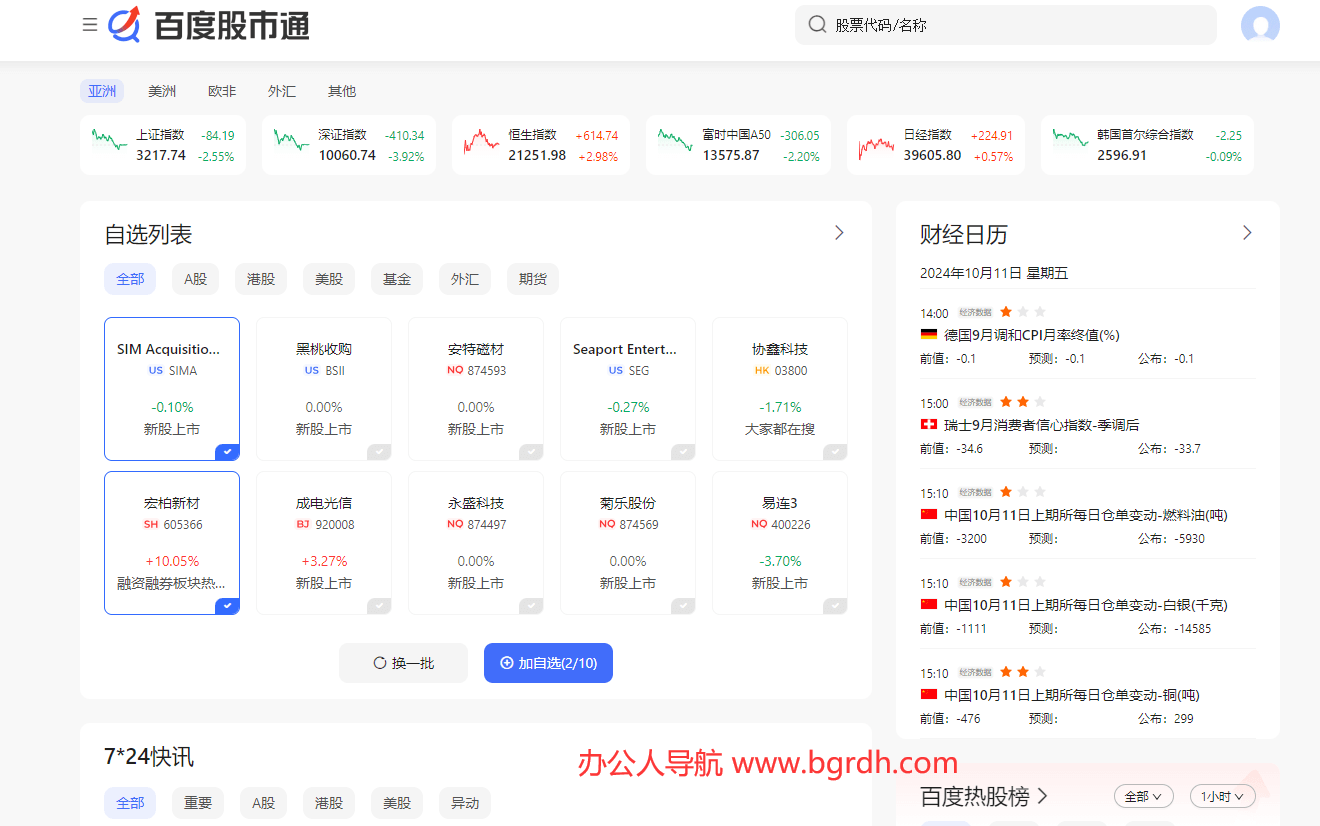Open the 百度热股榜 chevron
This screenshot has height=826, width=1320.
click(1042, 796)
